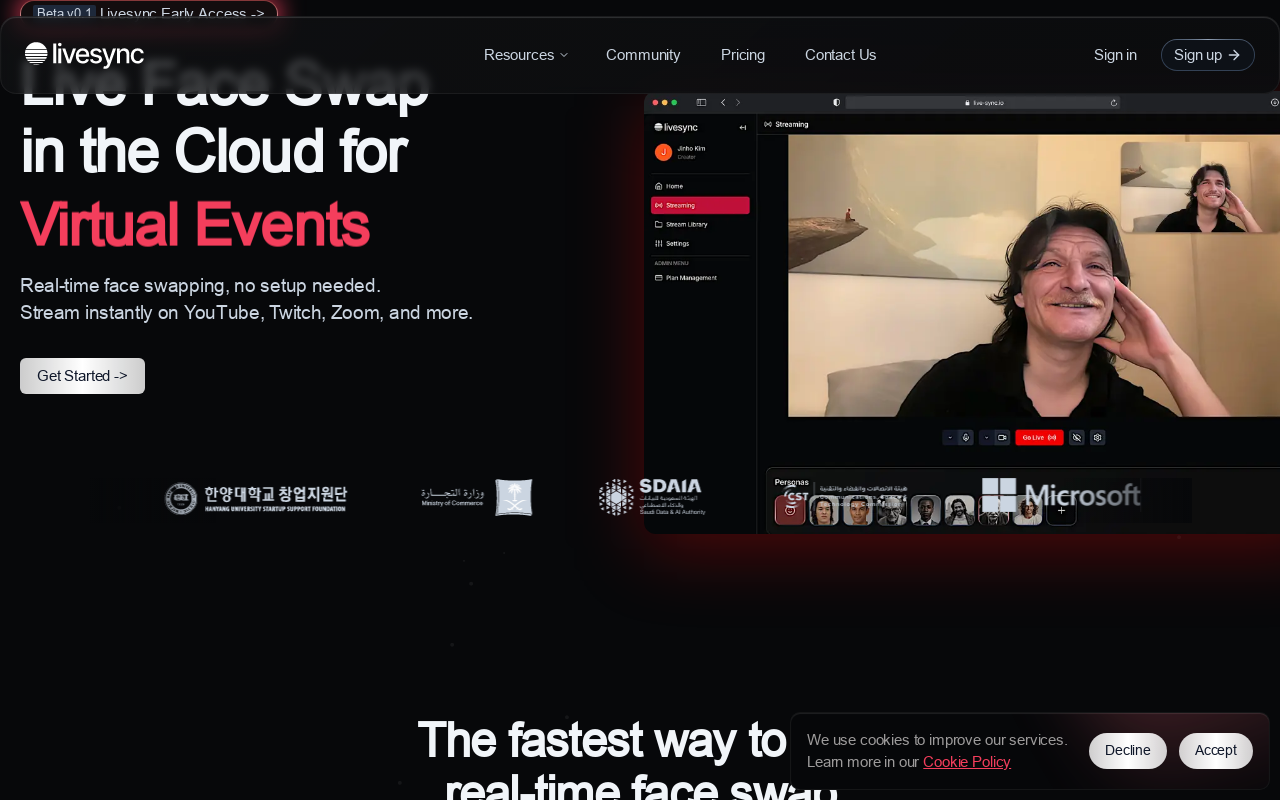Screen dimensions: 1280x800
Task: Click the Get Started button
Action: coord(82,376)
